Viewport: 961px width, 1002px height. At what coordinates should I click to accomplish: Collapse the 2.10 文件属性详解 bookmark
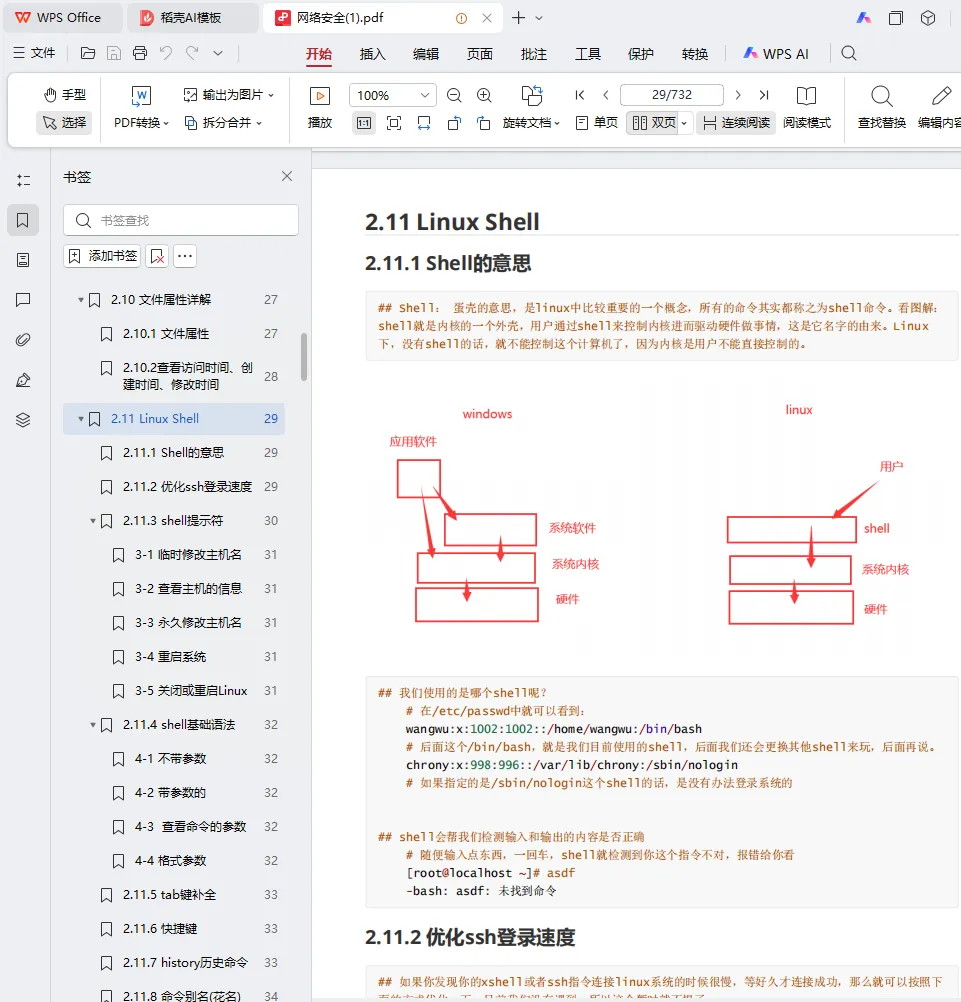pyautogui.click(x=81, y=300)
